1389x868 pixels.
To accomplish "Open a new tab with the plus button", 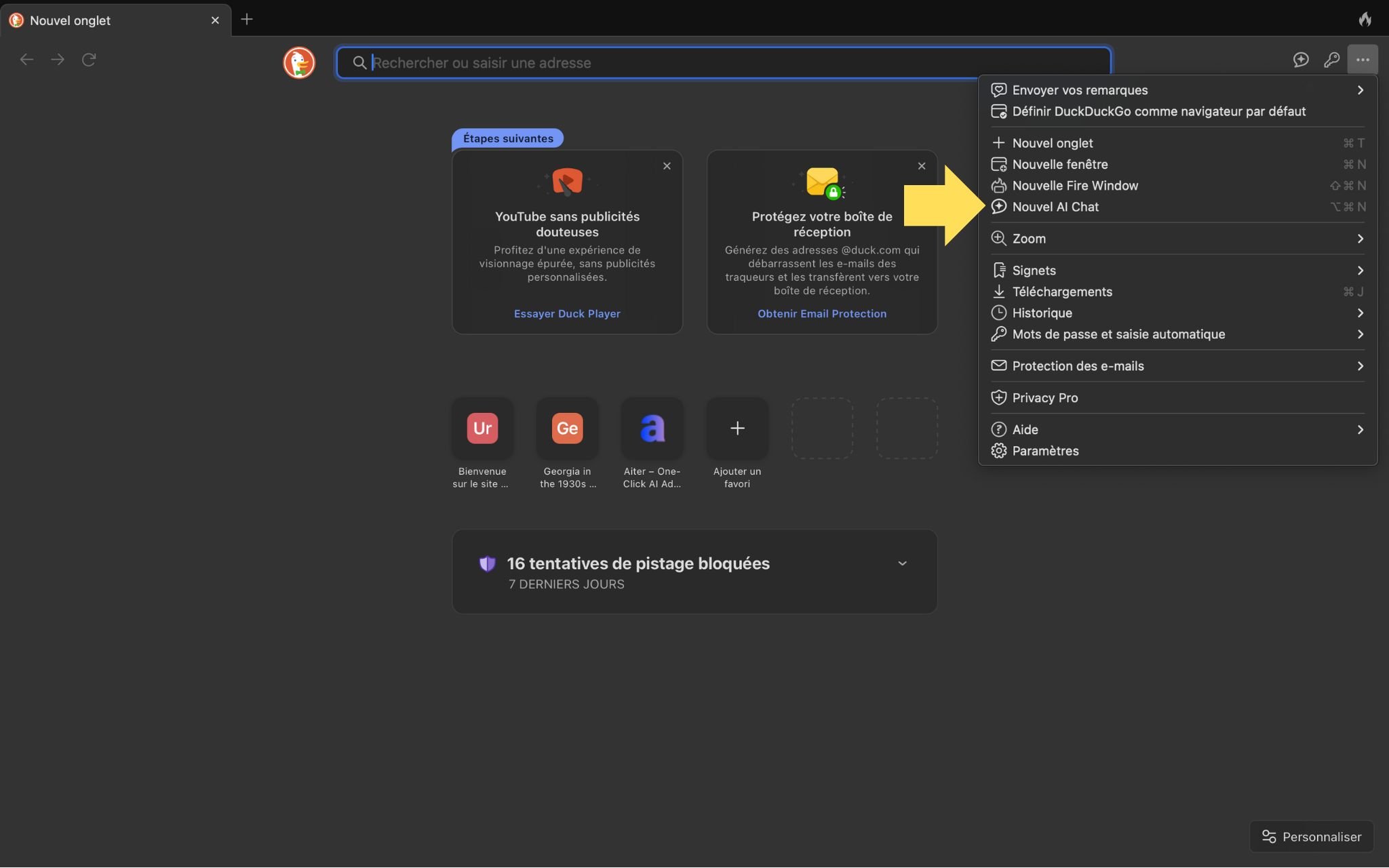I will (247, 19).
